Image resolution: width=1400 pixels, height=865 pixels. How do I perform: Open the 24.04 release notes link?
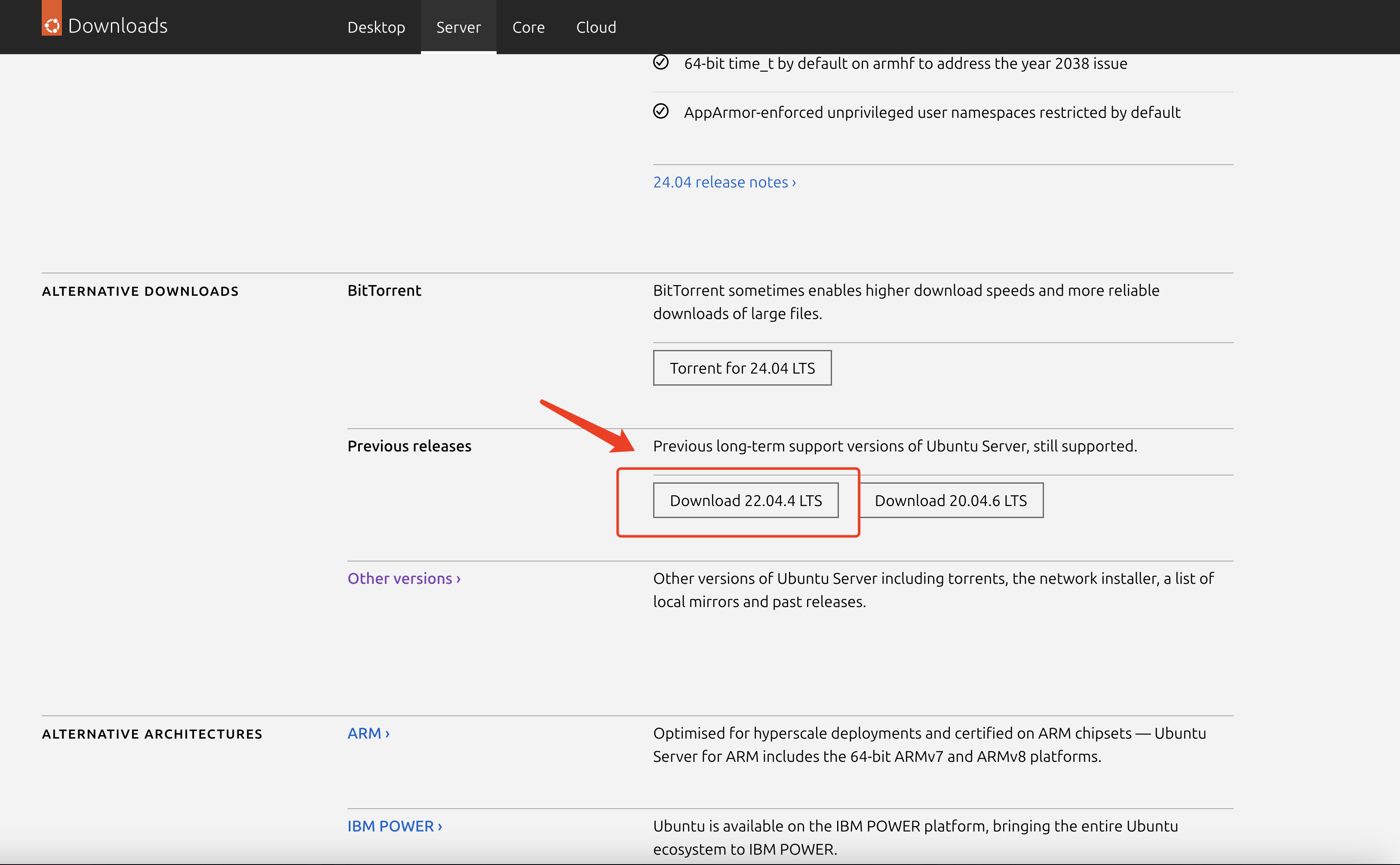(x=725, y=182)
